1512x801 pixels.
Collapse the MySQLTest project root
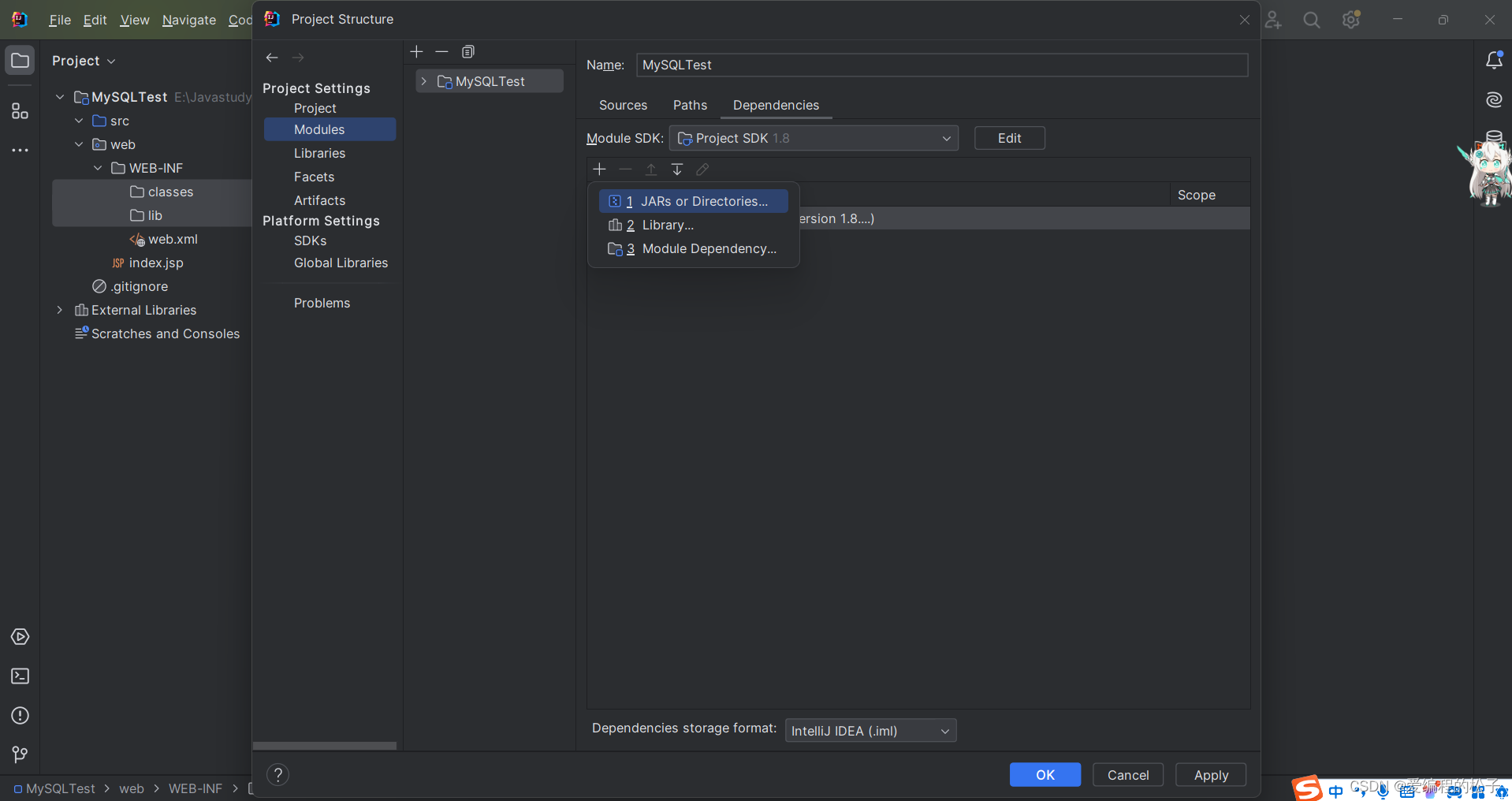tap(60, 97)
